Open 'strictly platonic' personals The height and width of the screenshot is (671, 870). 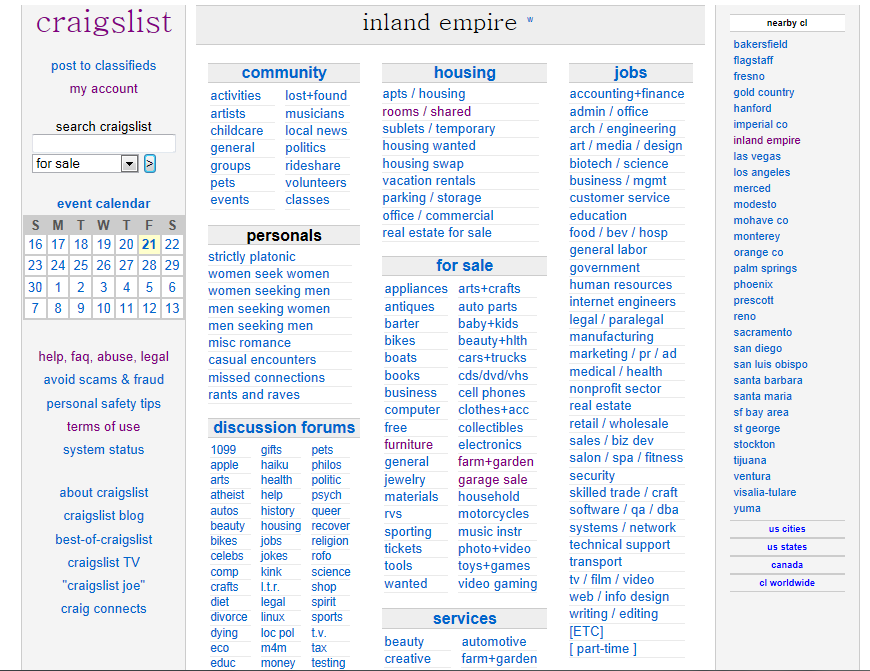(x=252, y=257)
